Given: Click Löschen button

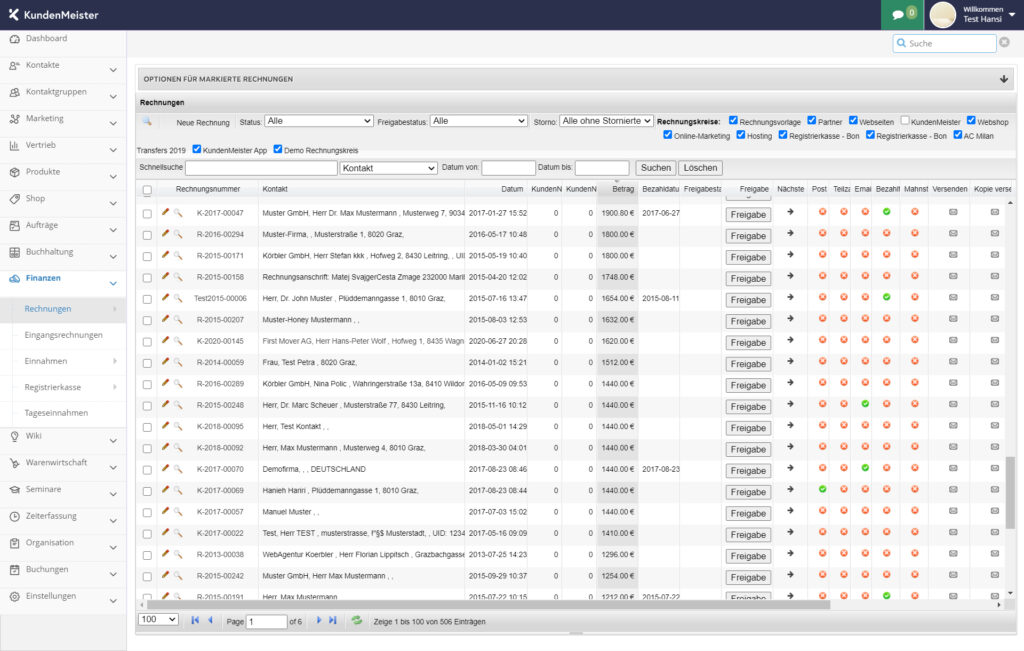Looking at the screenshot, I should (700, 168).
